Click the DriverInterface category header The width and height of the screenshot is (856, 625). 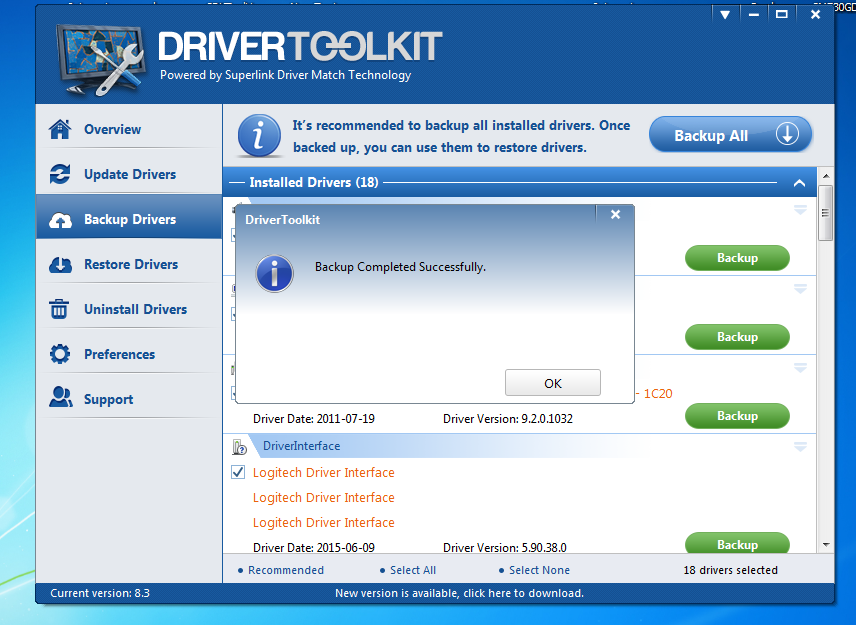click(x=301, y=446)
